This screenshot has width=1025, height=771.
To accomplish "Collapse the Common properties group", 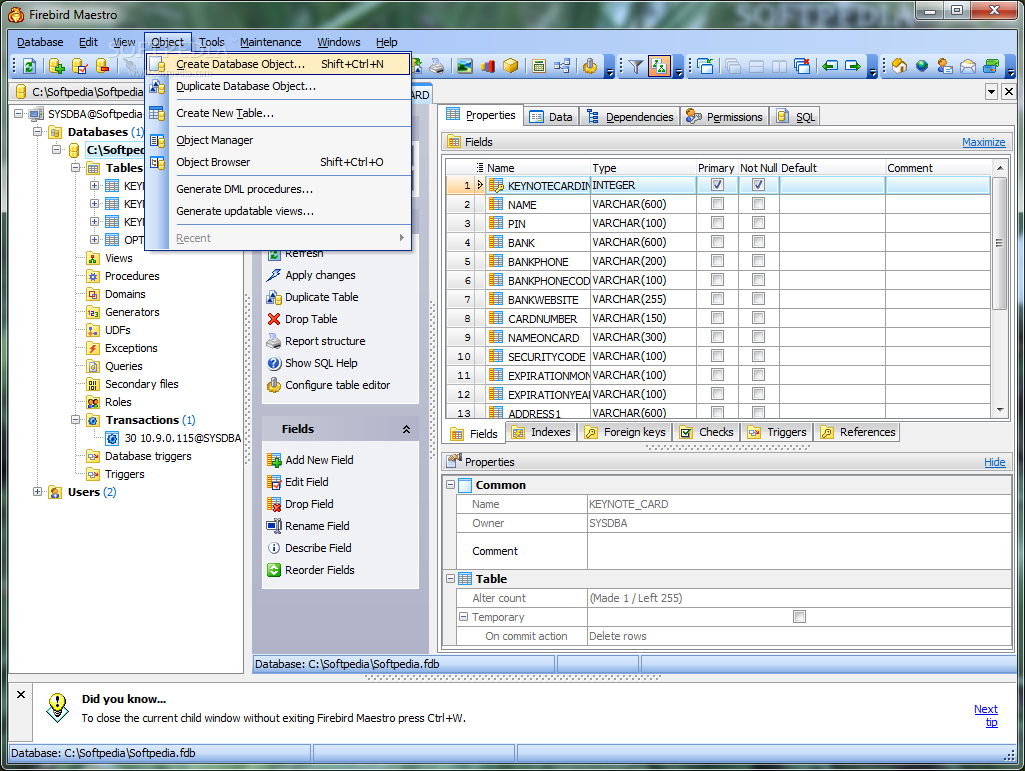I will tap(450, 485).
